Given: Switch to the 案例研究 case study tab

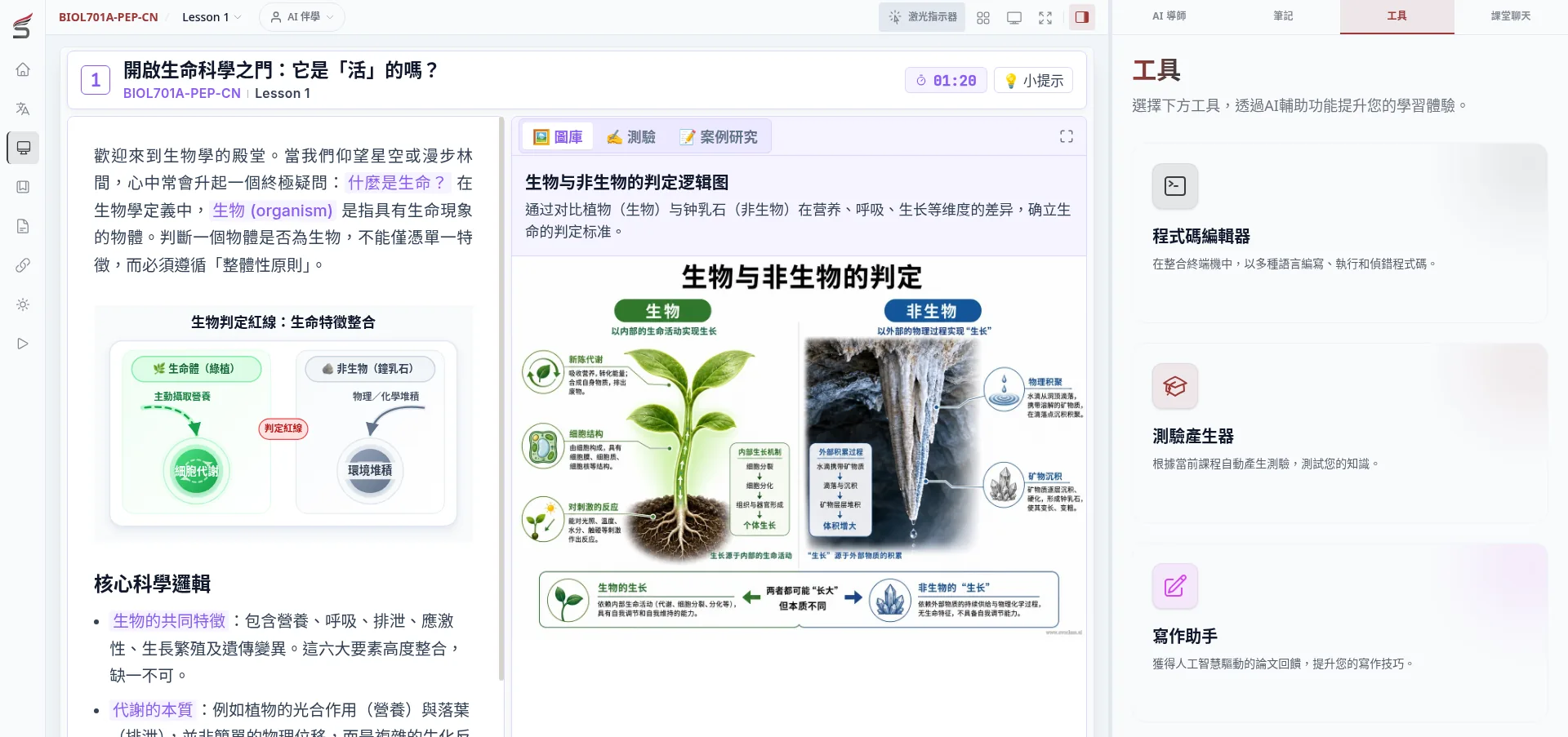Looking at the screenshot, I should (719, 137).
